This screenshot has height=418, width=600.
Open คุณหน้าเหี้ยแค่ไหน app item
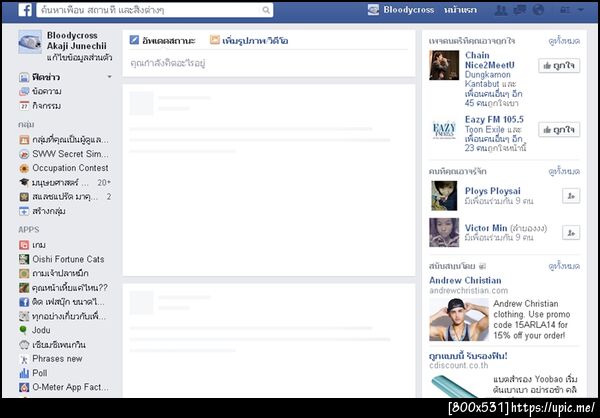(x=64, y=287)
